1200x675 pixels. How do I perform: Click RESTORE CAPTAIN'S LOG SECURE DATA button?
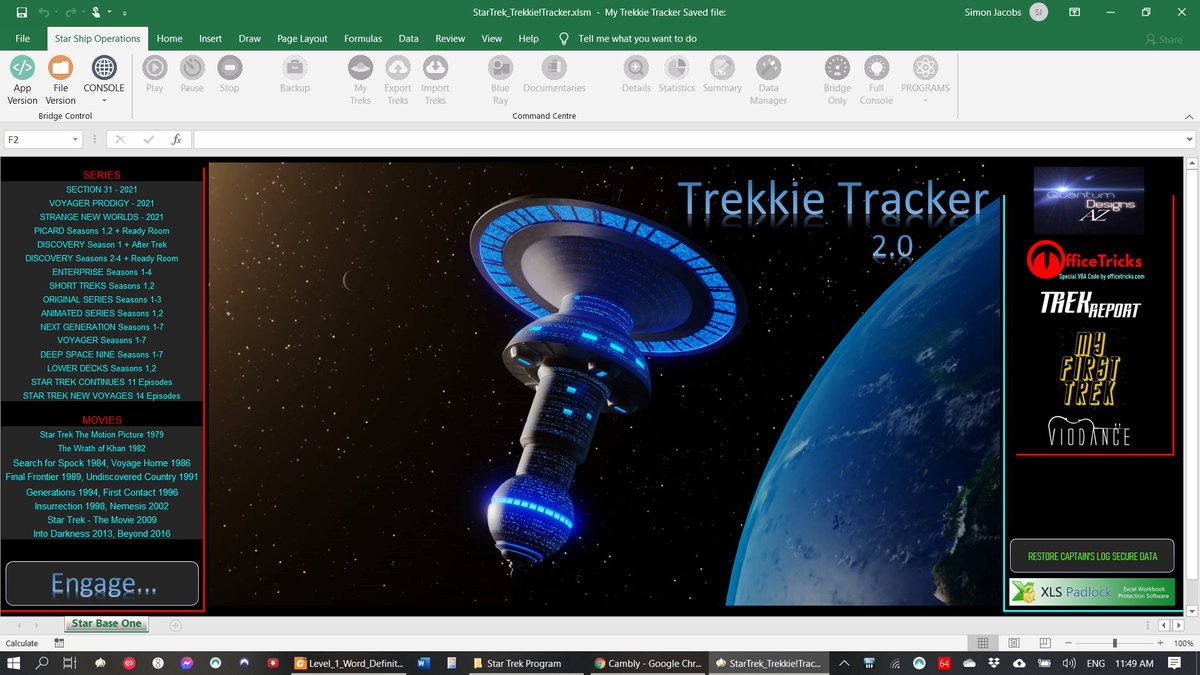point(1091,556)
